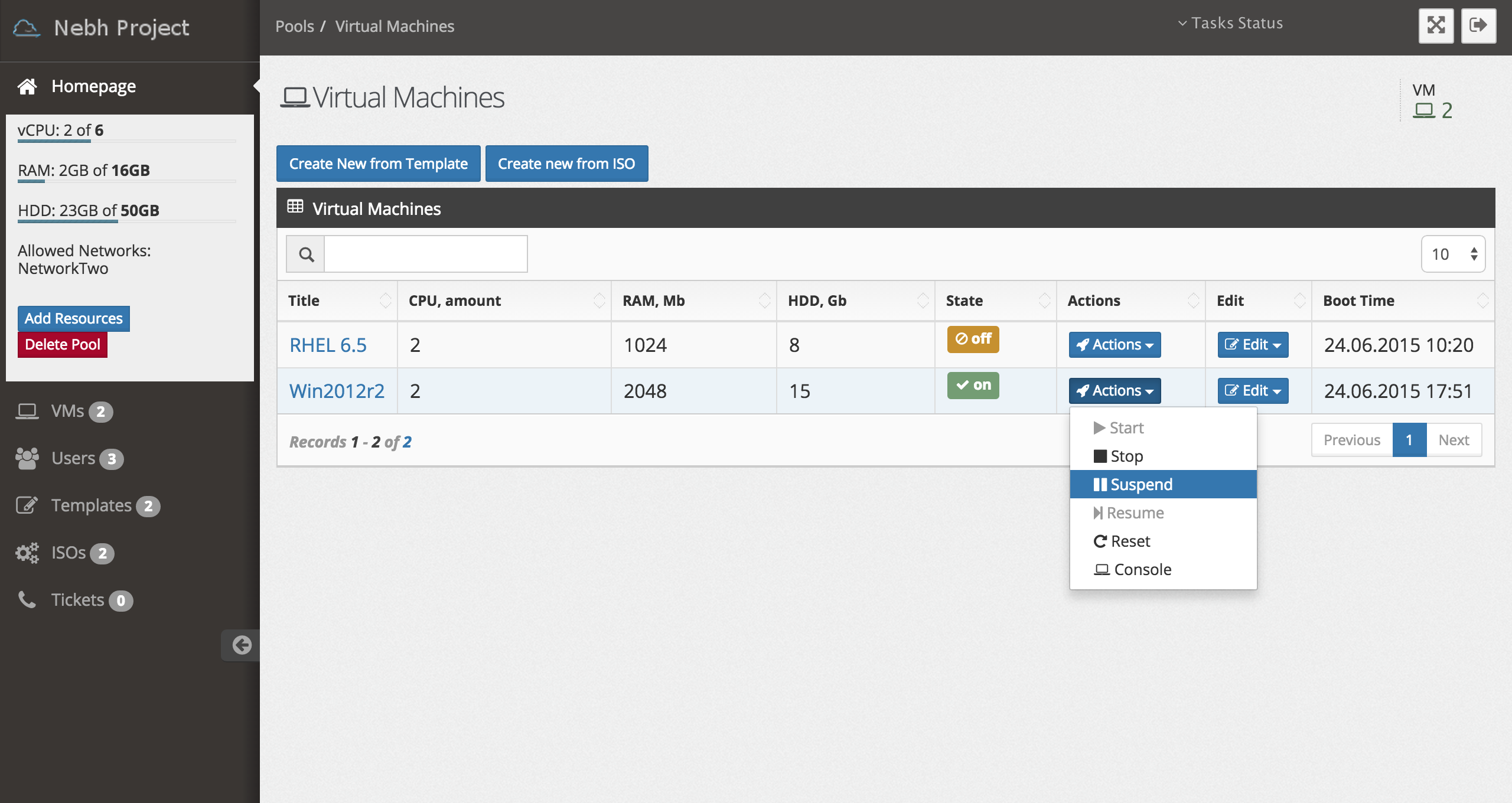The height and width of the screenshot is (803, 1512).
Task: Click the search magnifier icon
Action: (x=305, y=254)
